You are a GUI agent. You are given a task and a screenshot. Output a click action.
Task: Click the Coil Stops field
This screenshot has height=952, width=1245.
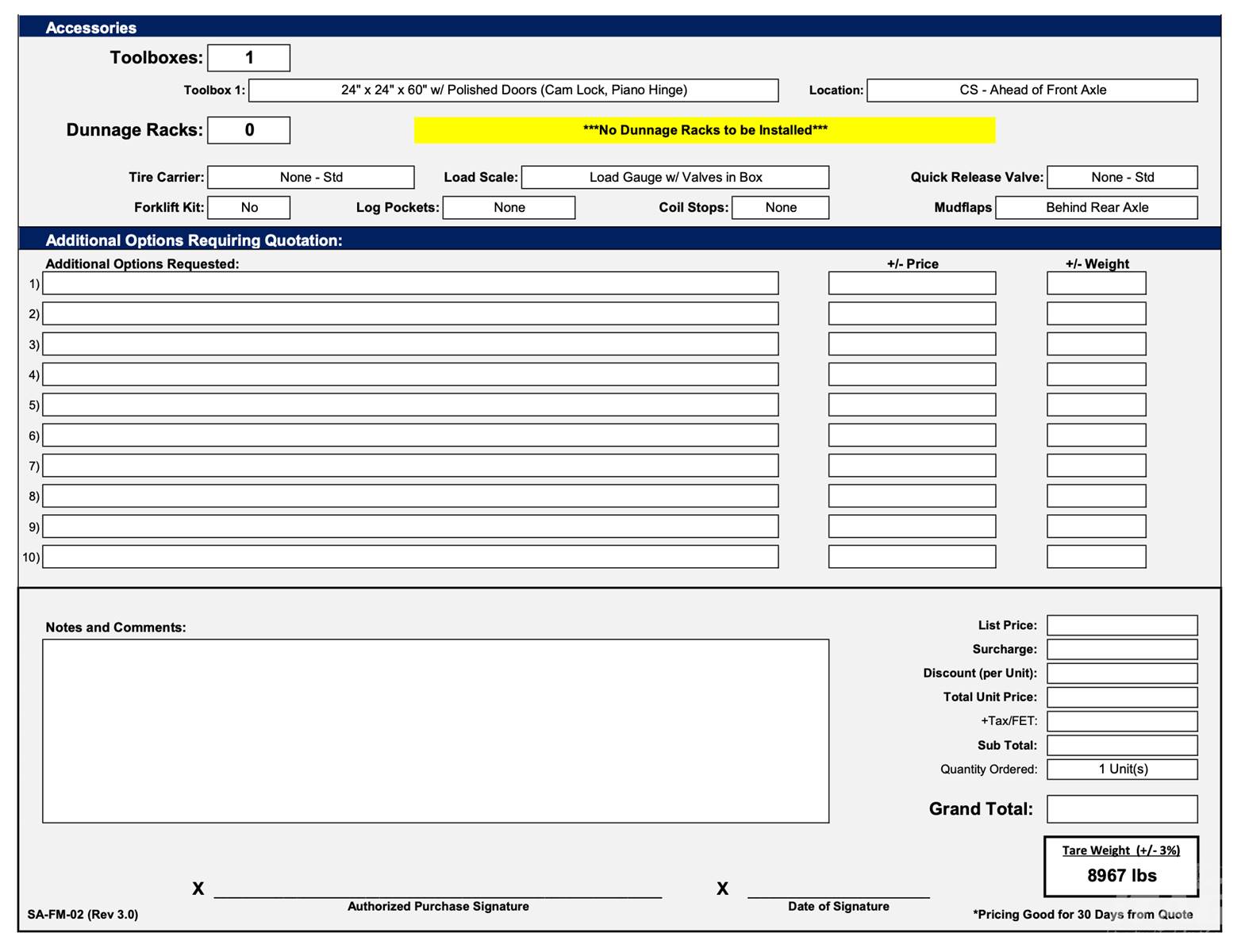780,208
